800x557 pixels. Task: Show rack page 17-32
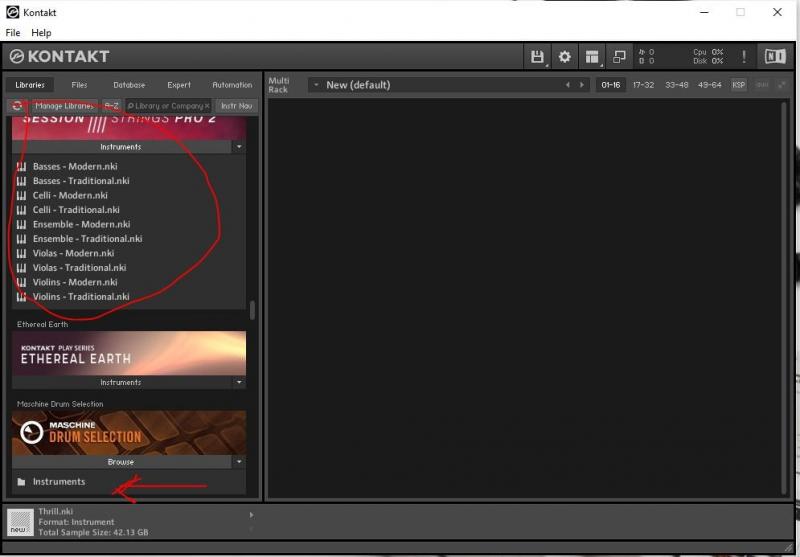[x=643, y=85]
